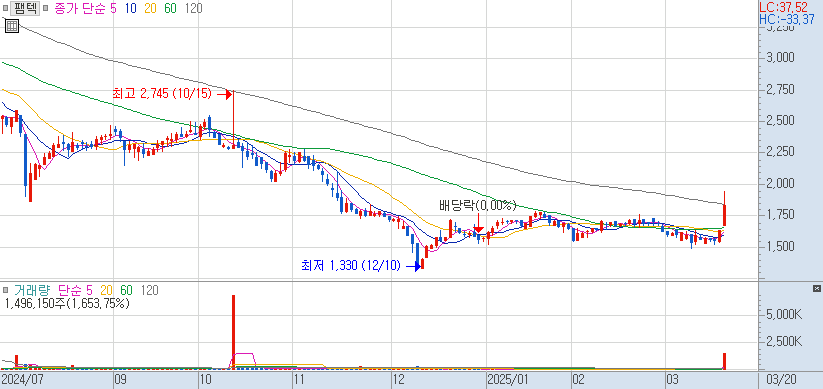Select the gray 120 price average legend
Screen dimensions: 823x389
pos(193,8)
